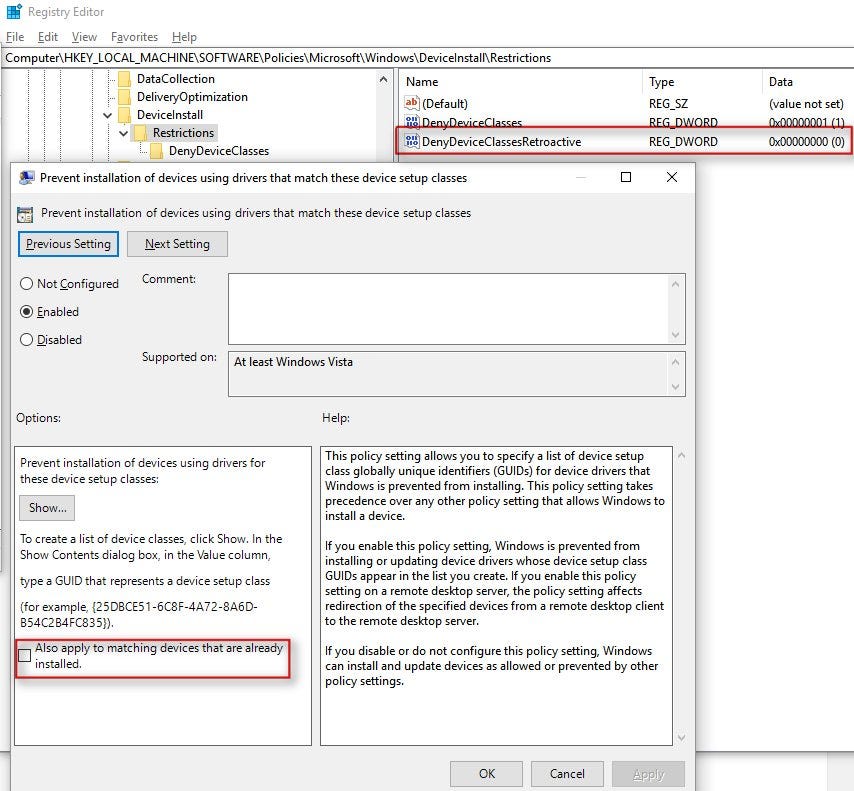
Task: Click the REG_SZ type cell
Action: coord(668,104)
